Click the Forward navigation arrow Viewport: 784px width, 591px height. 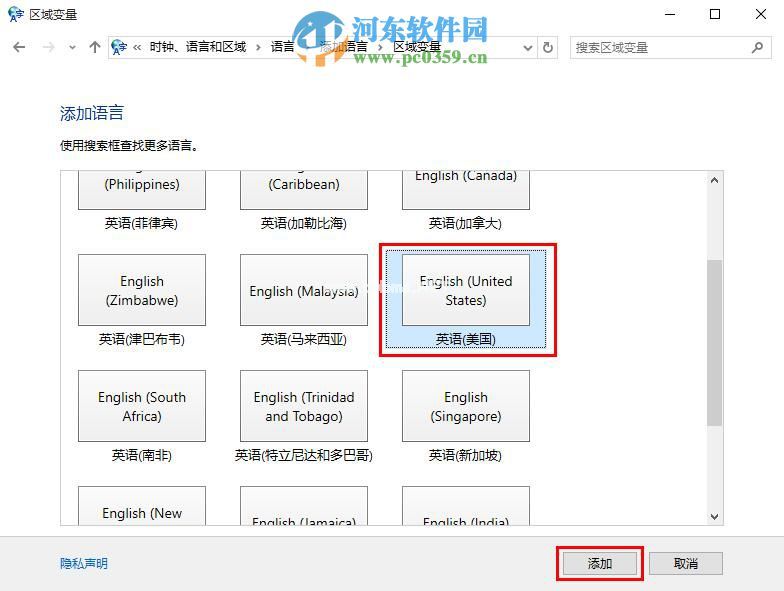pyautogui.click(x=48, y=48)
